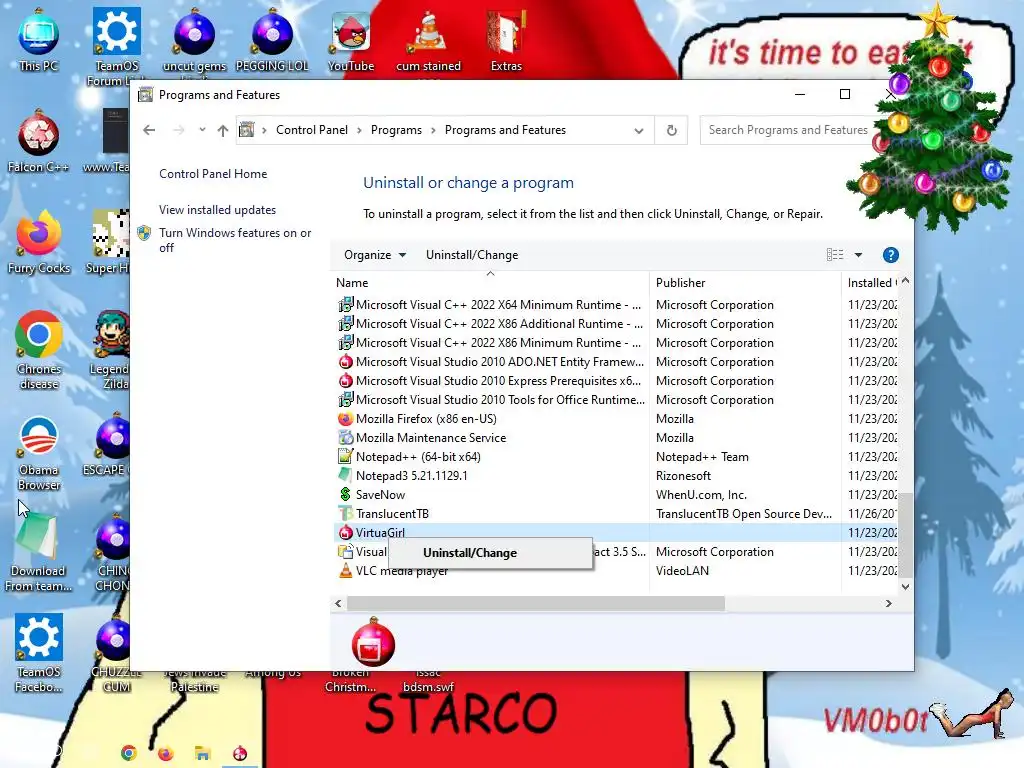Open the Chrome desktop shortcut
The height and width of the screenshot is (768, 1024).
coord(39,350)
